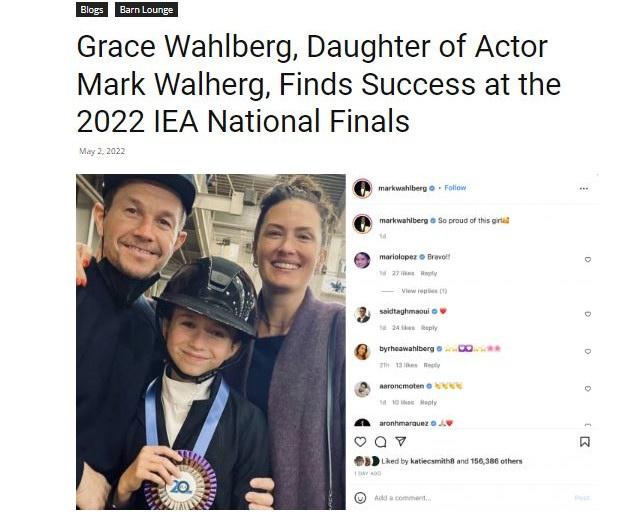Open the emoji picker in comment box
Screen dimensions: 627x516
coord(361,497)
